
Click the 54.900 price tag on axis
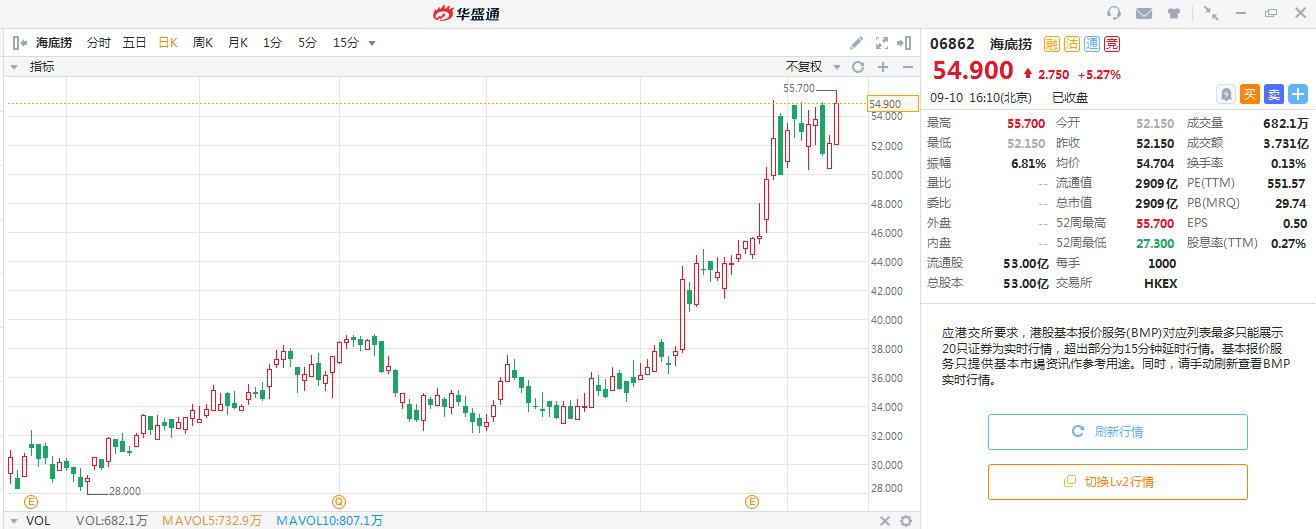pyautogui.click(x=892, y=104)
